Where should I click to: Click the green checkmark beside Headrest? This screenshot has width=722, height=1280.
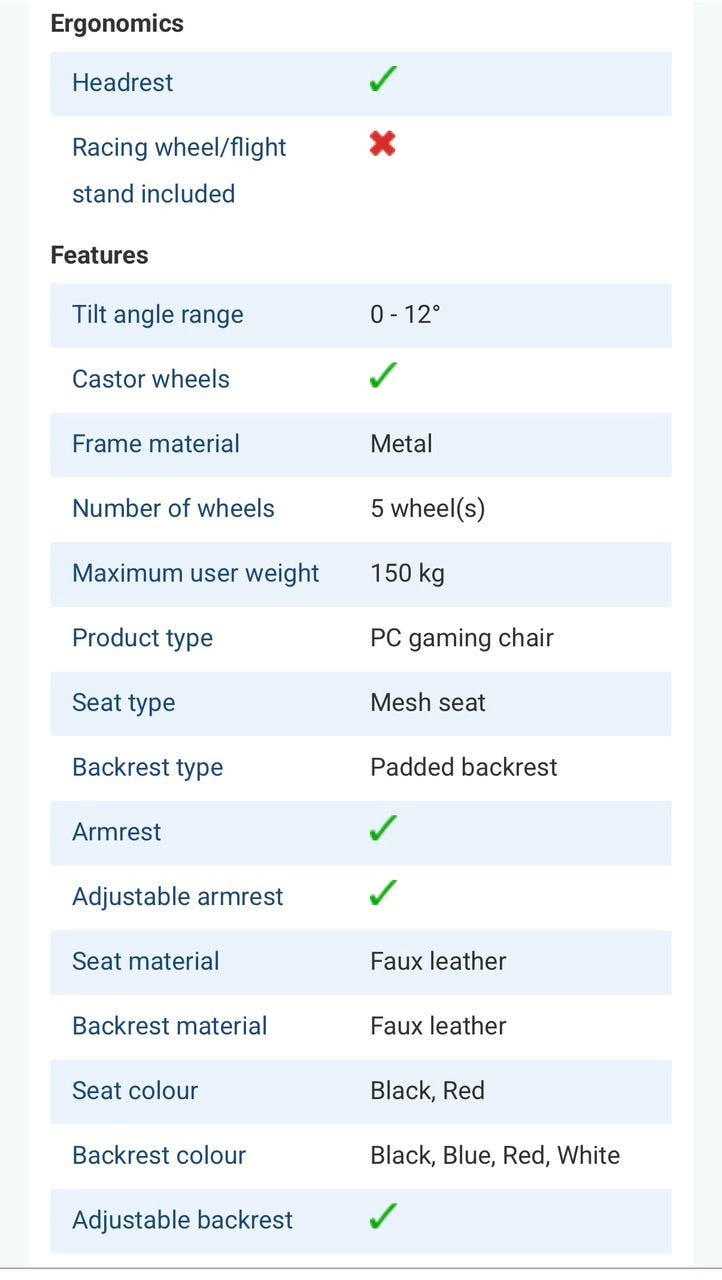(382, 81)
